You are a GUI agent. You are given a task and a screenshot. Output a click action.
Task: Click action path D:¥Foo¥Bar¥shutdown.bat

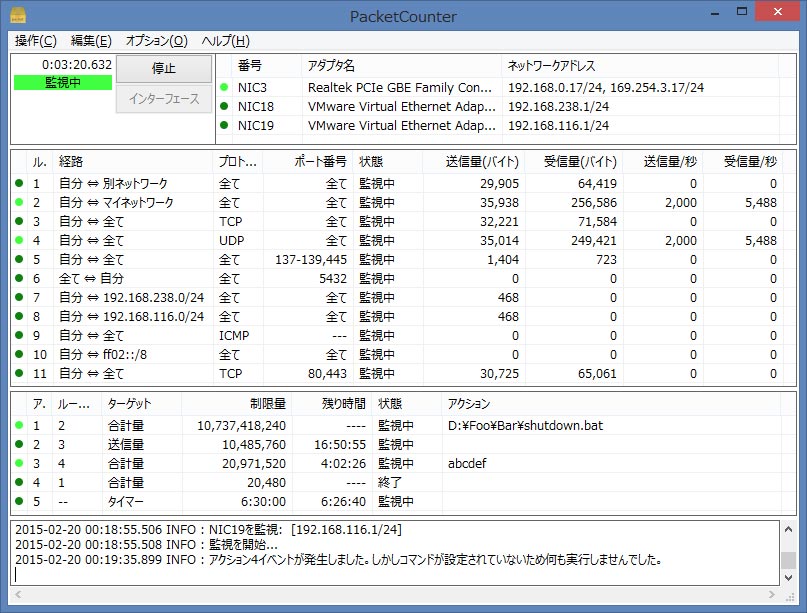525,426
